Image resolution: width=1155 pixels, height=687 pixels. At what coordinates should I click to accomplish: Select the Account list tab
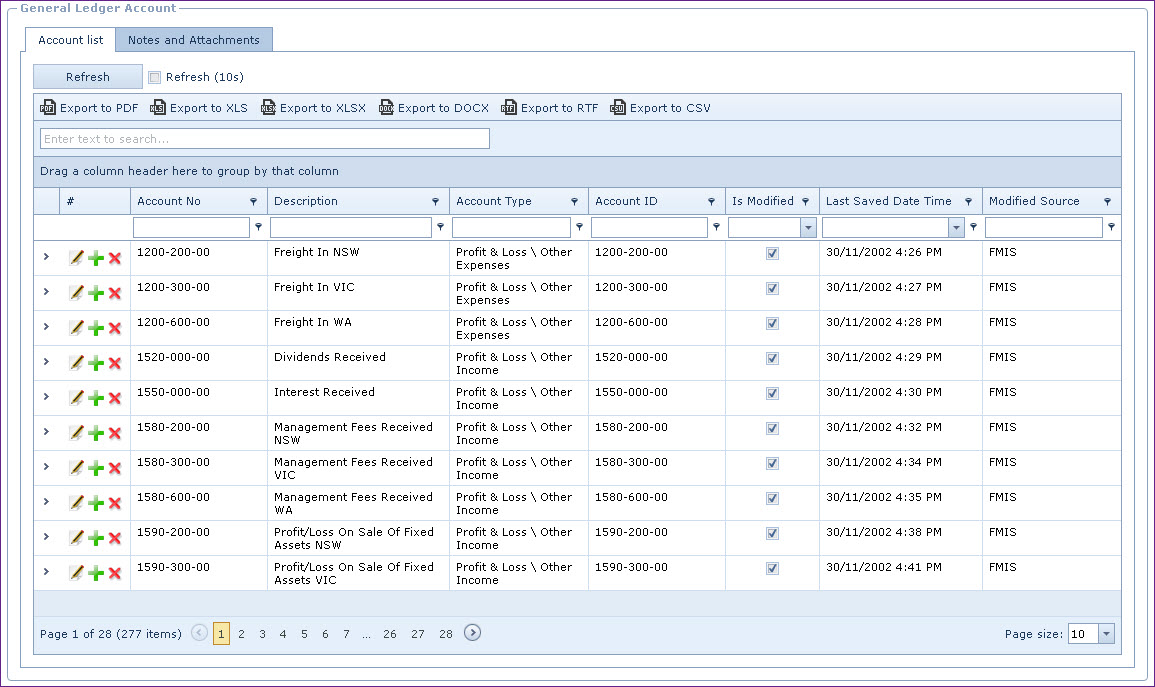click(71, 40)
